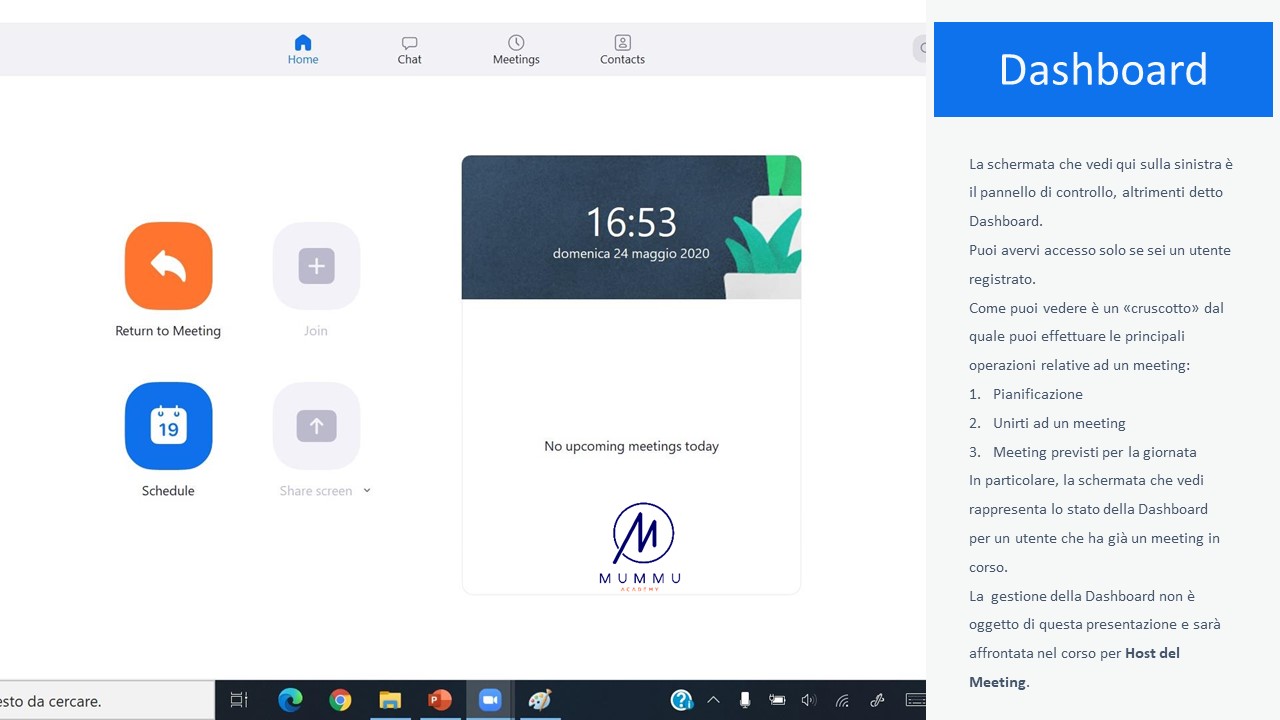The width and height of the screenshot is (1280, 720).
Task: Go to the Meetings tab
Action: (x=516, y=49)
